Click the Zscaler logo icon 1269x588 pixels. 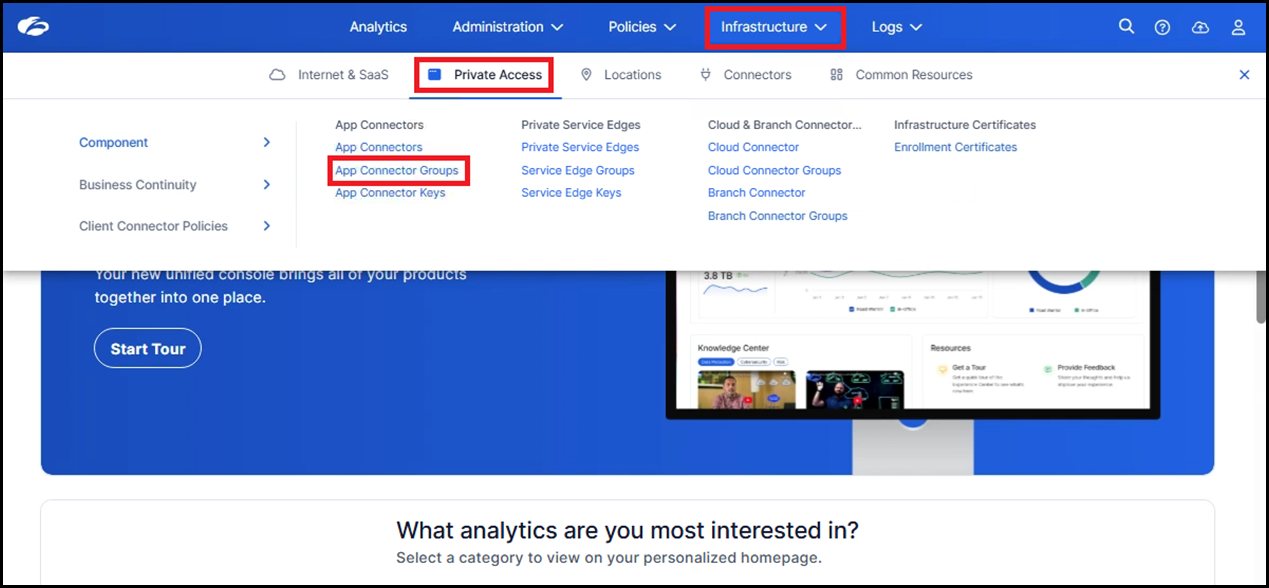pyautogui.click(x=33, y=27)
